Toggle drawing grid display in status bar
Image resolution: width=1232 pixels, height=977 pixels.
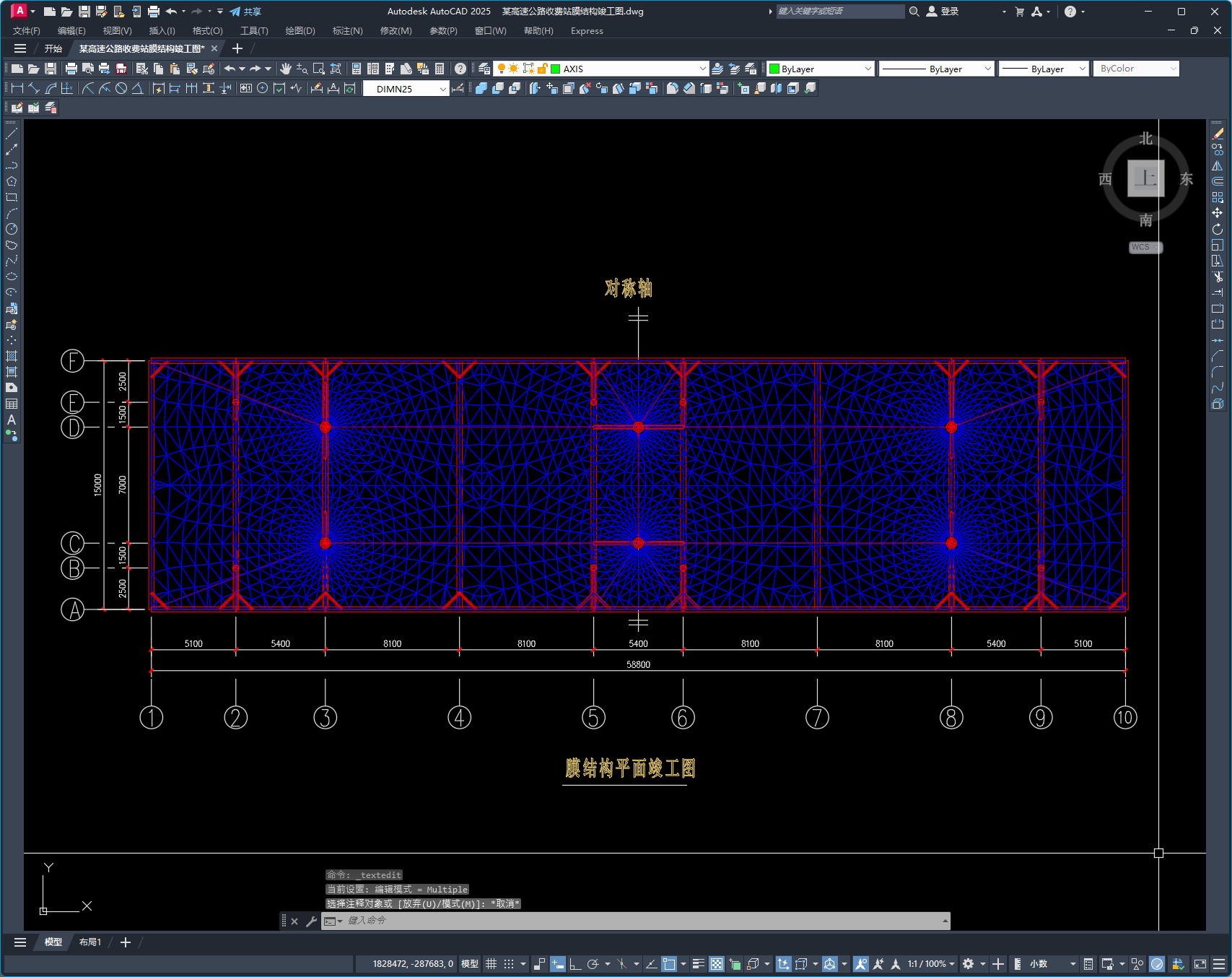(x=491, y=964)
